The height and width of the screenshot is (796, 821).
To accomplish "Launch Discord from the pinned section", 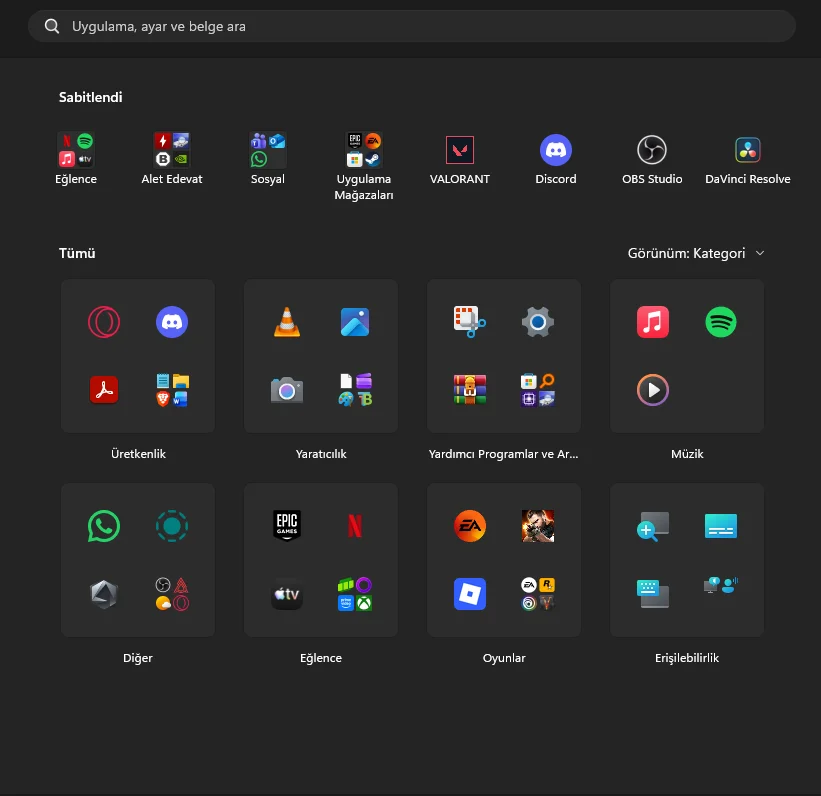I will click(x=556, y=150).
